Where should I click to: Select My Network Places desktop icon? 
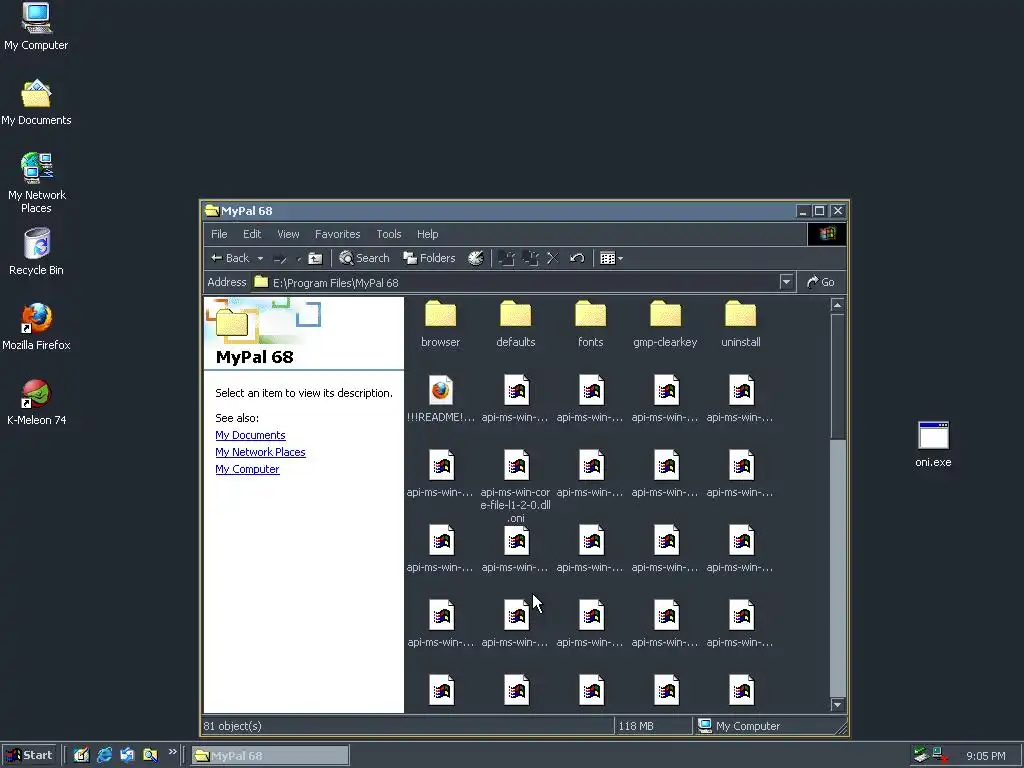[36, 183]
